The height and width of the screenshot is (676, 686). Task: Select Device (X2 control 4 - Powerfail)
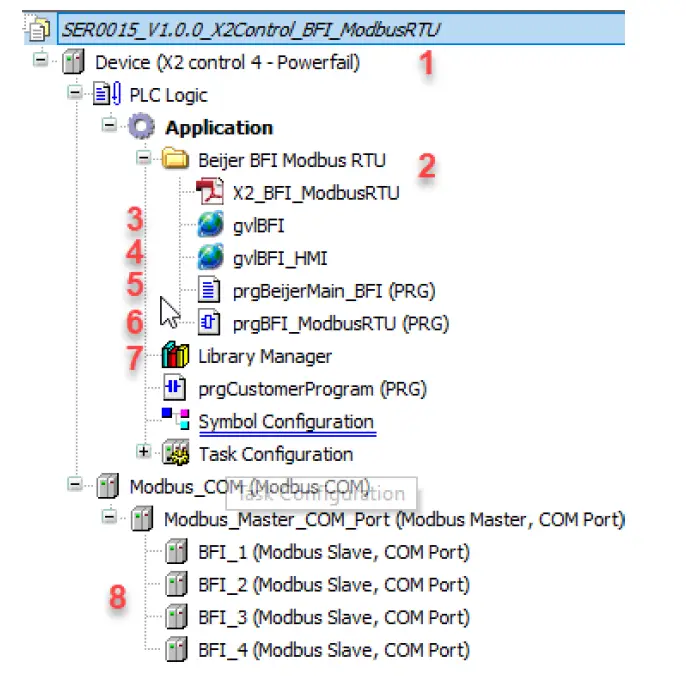point(228,62)
